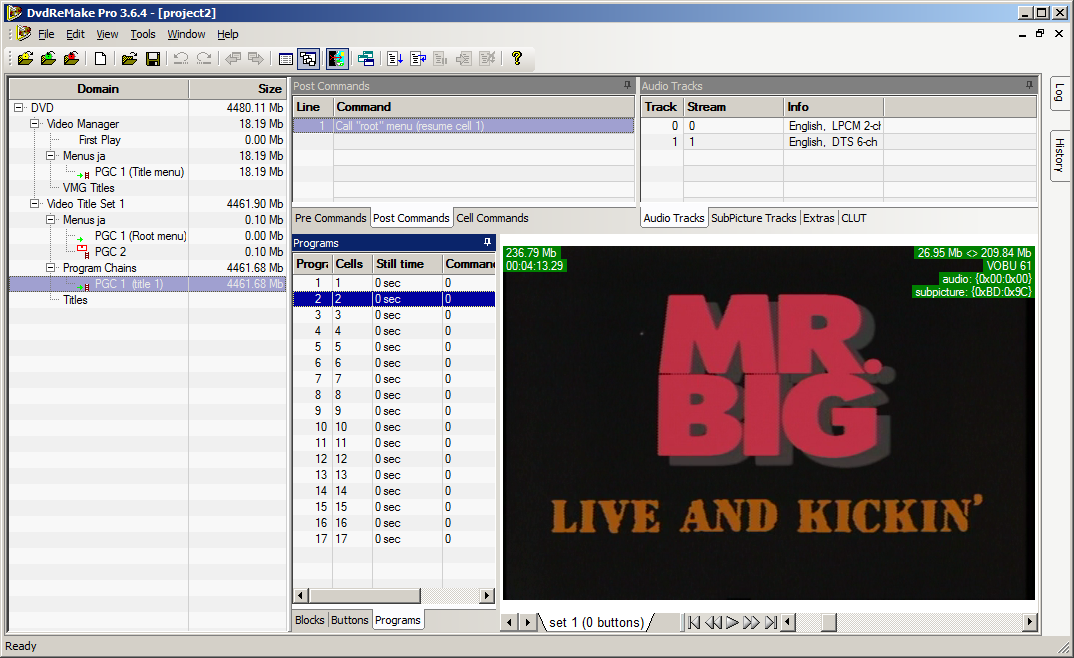Collapse the Program Chains node
Viewport: 1074px width, 658px height.
click(51, 268)
